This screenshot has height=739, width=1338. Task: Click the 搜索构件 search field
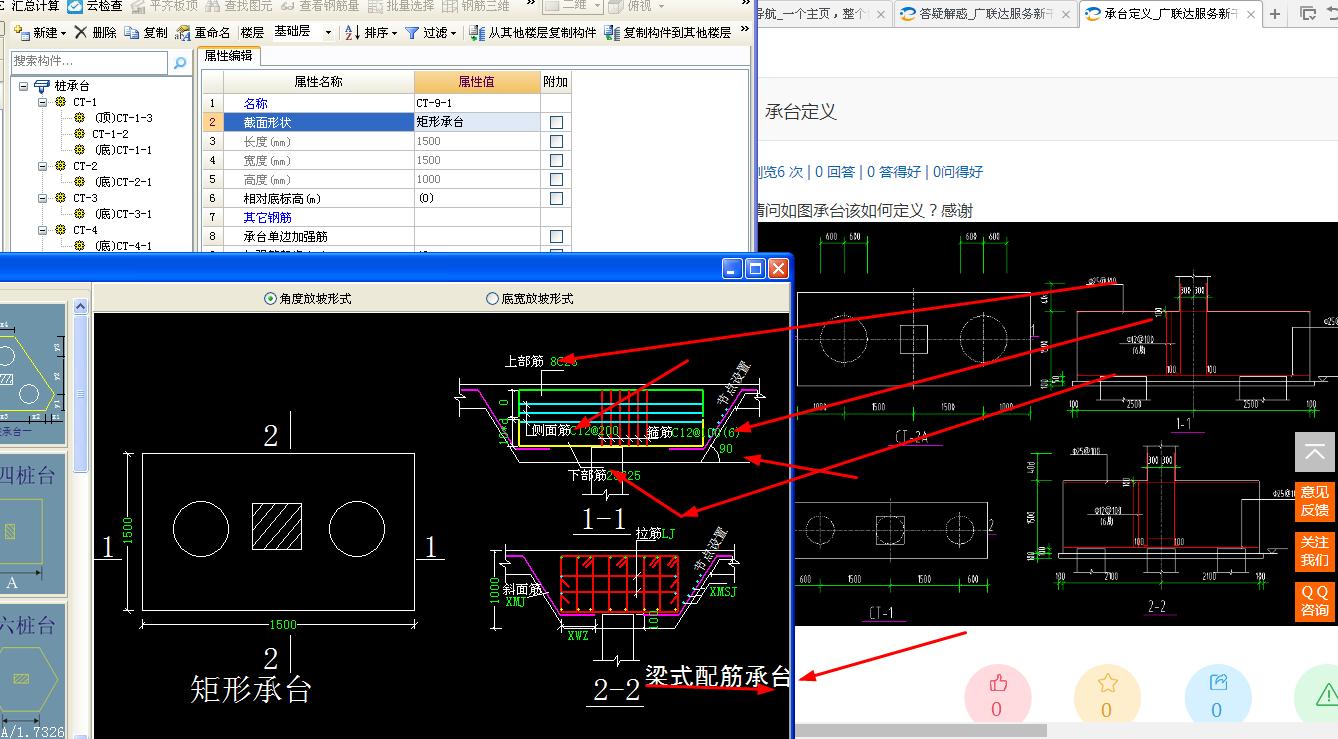pyautogui.click(x=90, y=62)
